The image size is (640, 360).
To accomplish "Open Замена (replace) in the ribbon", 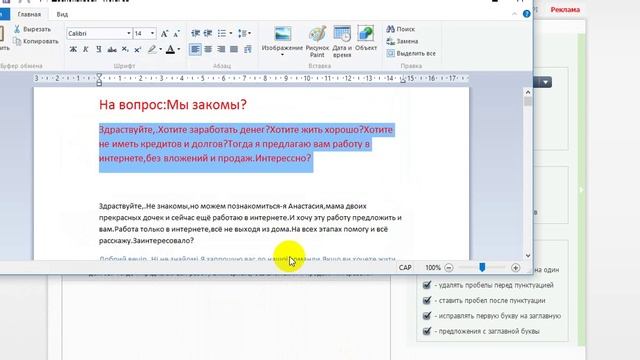I will (x=402, y=41).
